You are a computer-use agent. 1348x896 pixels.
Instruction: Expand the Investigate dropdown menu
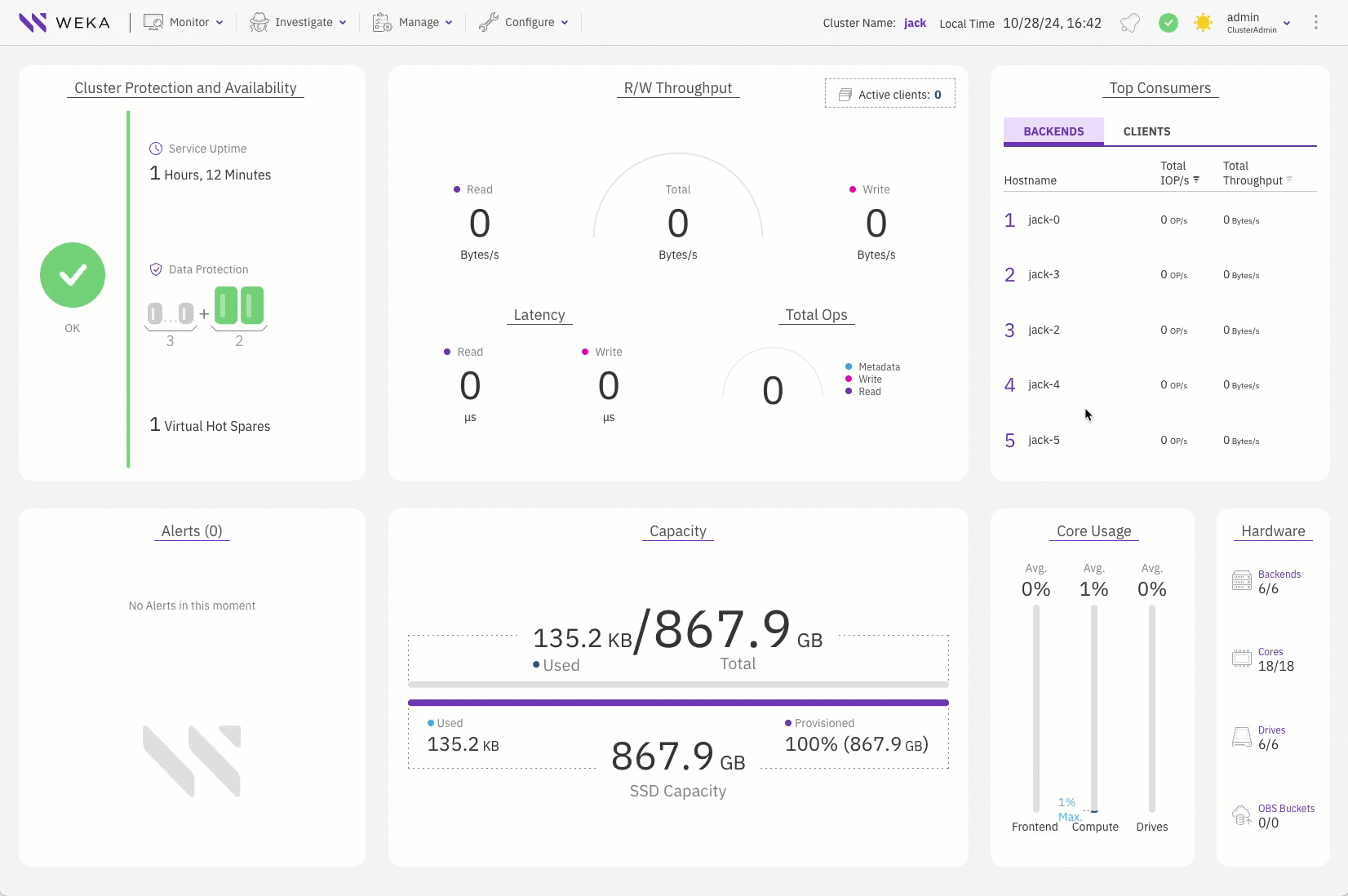pos(298,23)
